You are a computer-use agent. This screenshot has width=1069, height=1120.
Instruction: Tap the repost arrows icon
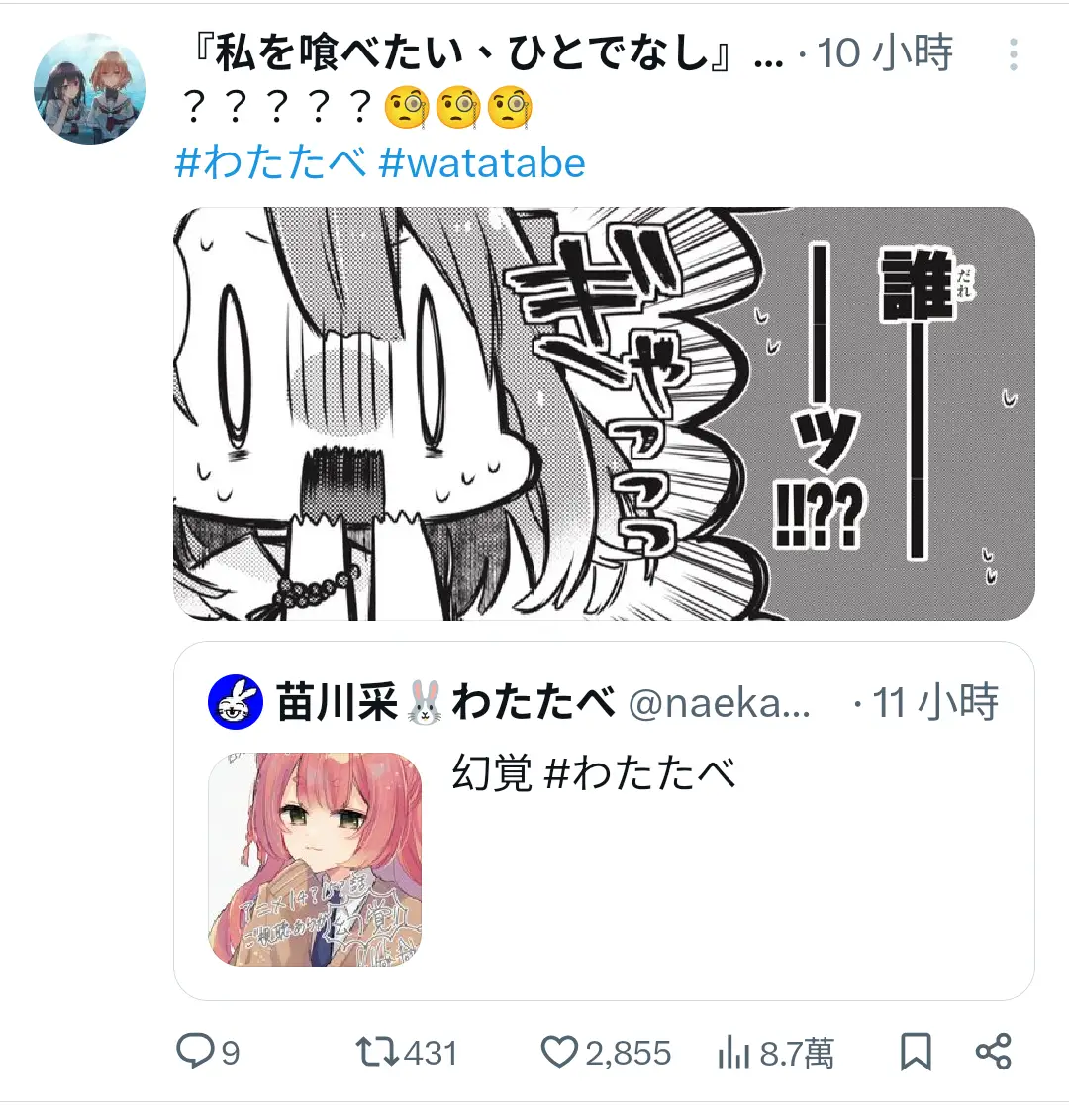click(378, 1052)
